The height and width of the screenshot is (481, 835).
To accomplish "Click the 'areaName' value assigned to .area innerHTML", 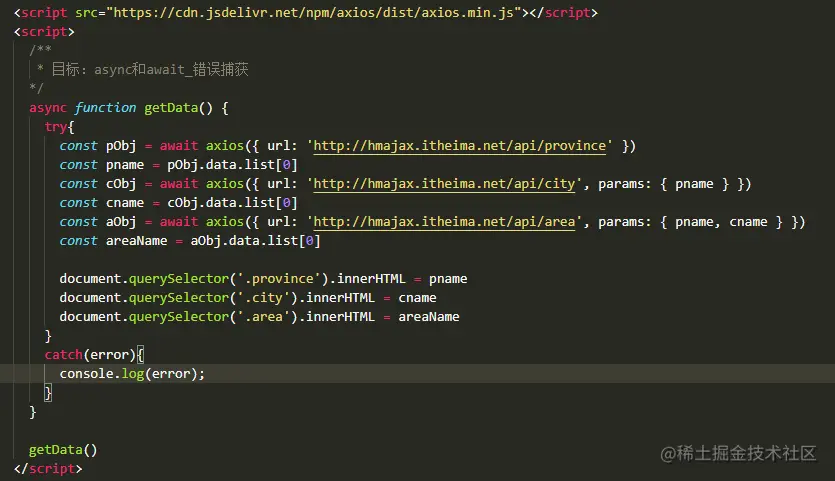I will [x=429, y=316].
